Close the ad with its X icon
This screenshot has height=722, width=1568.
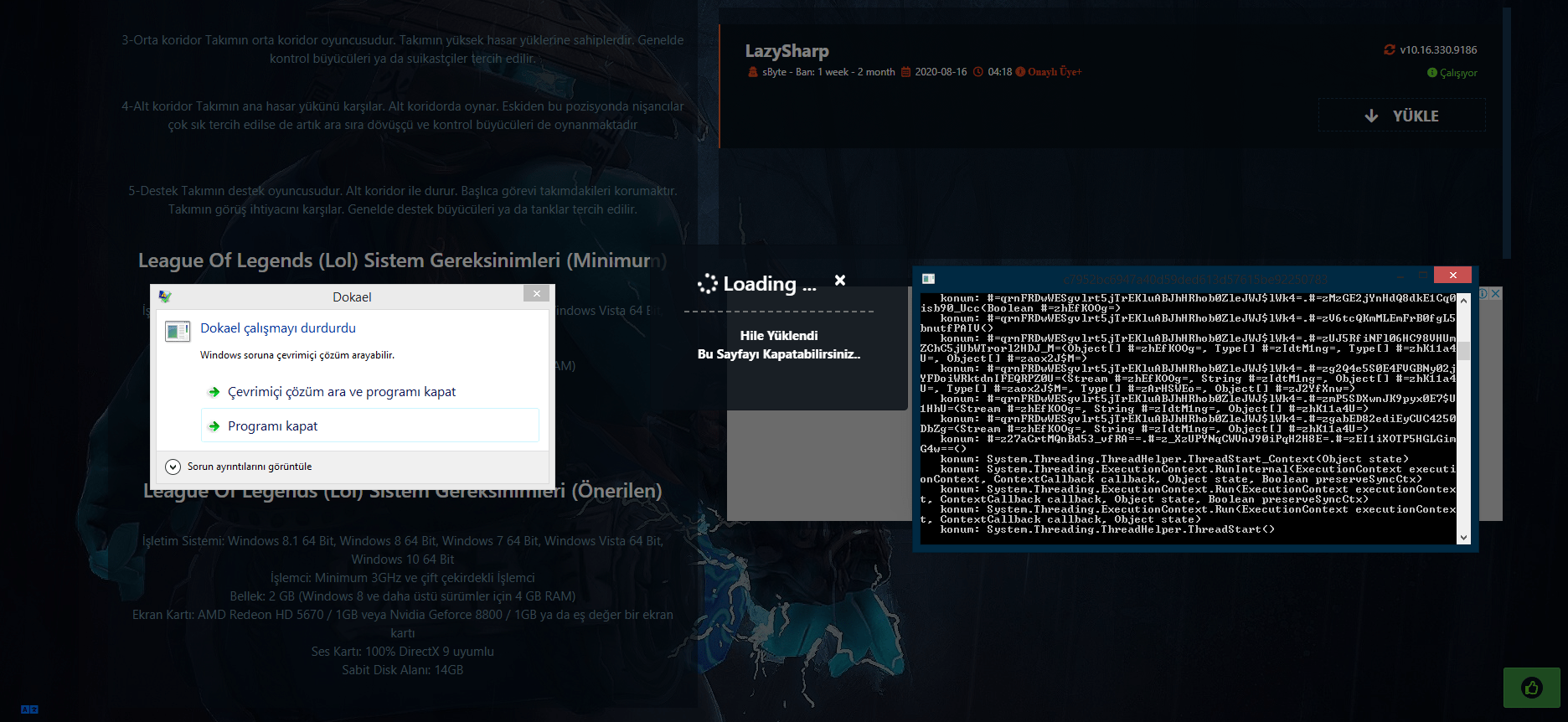click(1495, 294)
